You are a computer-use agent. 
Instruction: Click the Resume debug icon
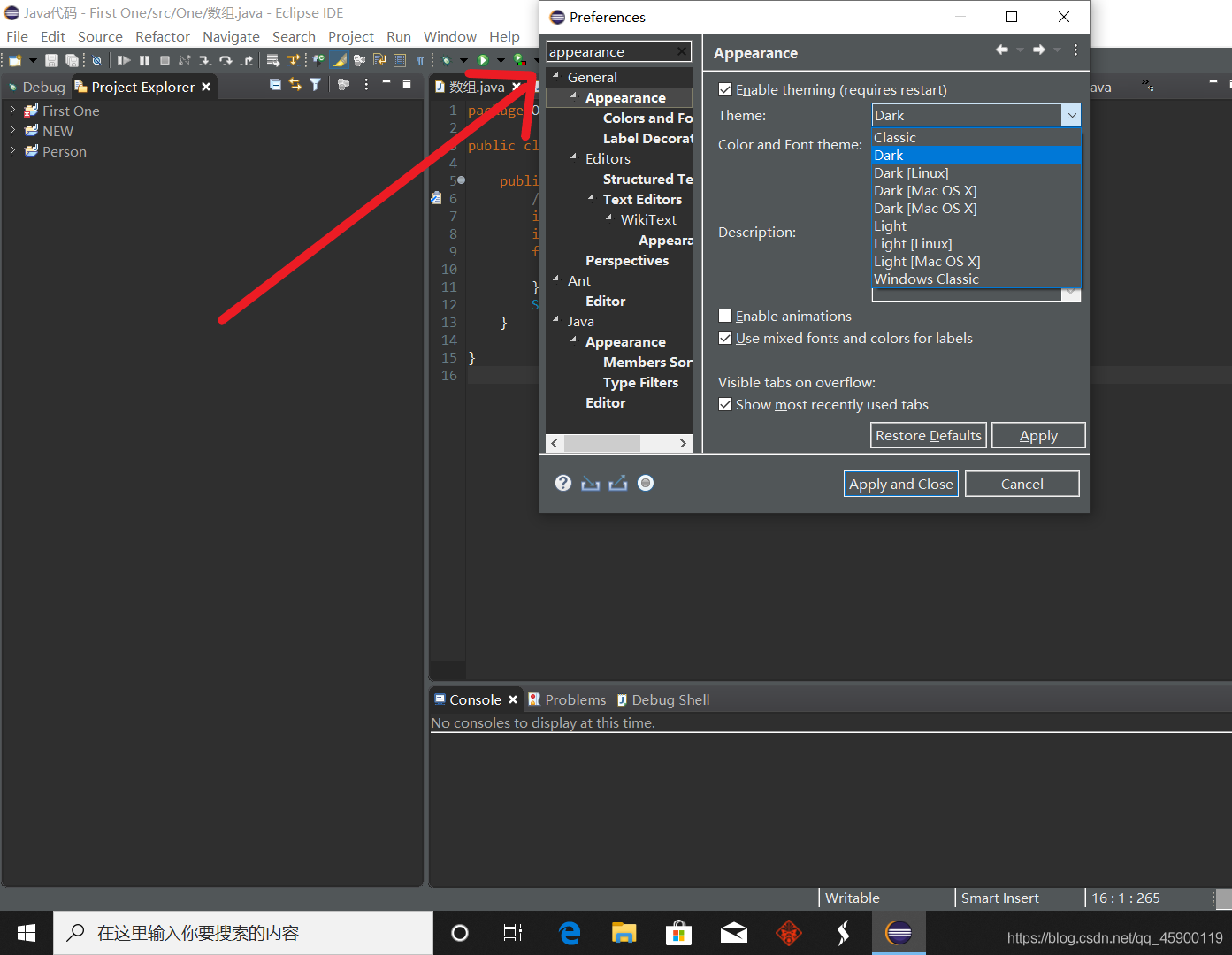124,60
